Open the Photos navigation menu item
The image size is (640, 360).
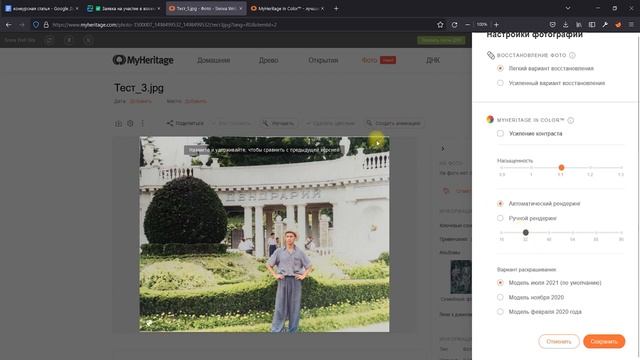tap(369, 60)
